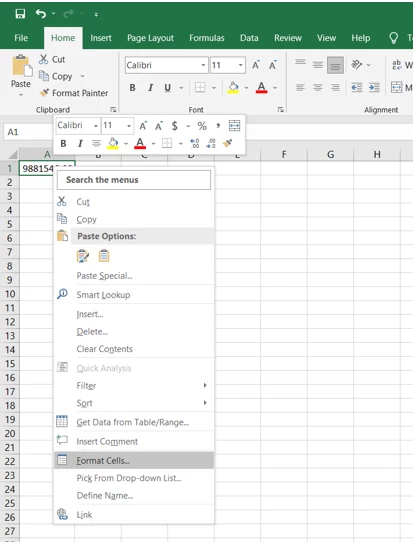The height and width of the screenshot is (542, 413).
Task: Open the Font settings dialog launcher
Action: (281, 110)
